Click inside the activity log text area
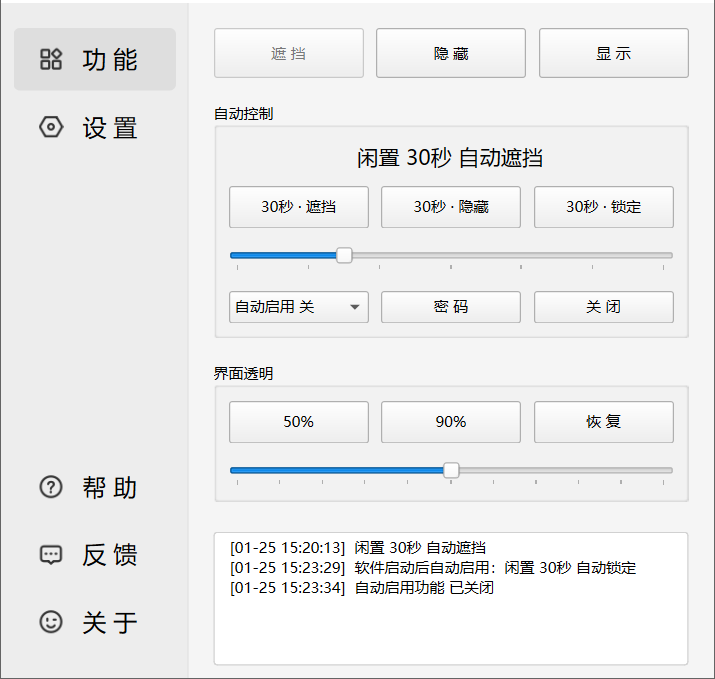The height and width of the screenshot is (679, 715). [450, 620]
